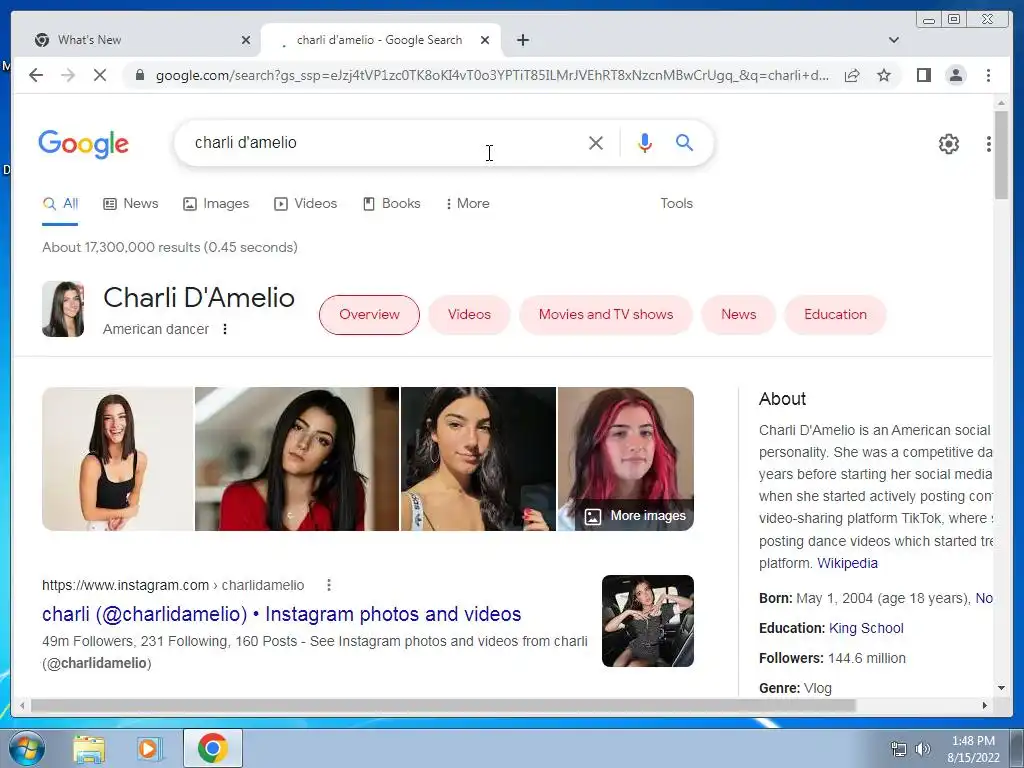Open Google quick settings gear
Viewport: 1024px width, 768px height.
tap(948, 144)
